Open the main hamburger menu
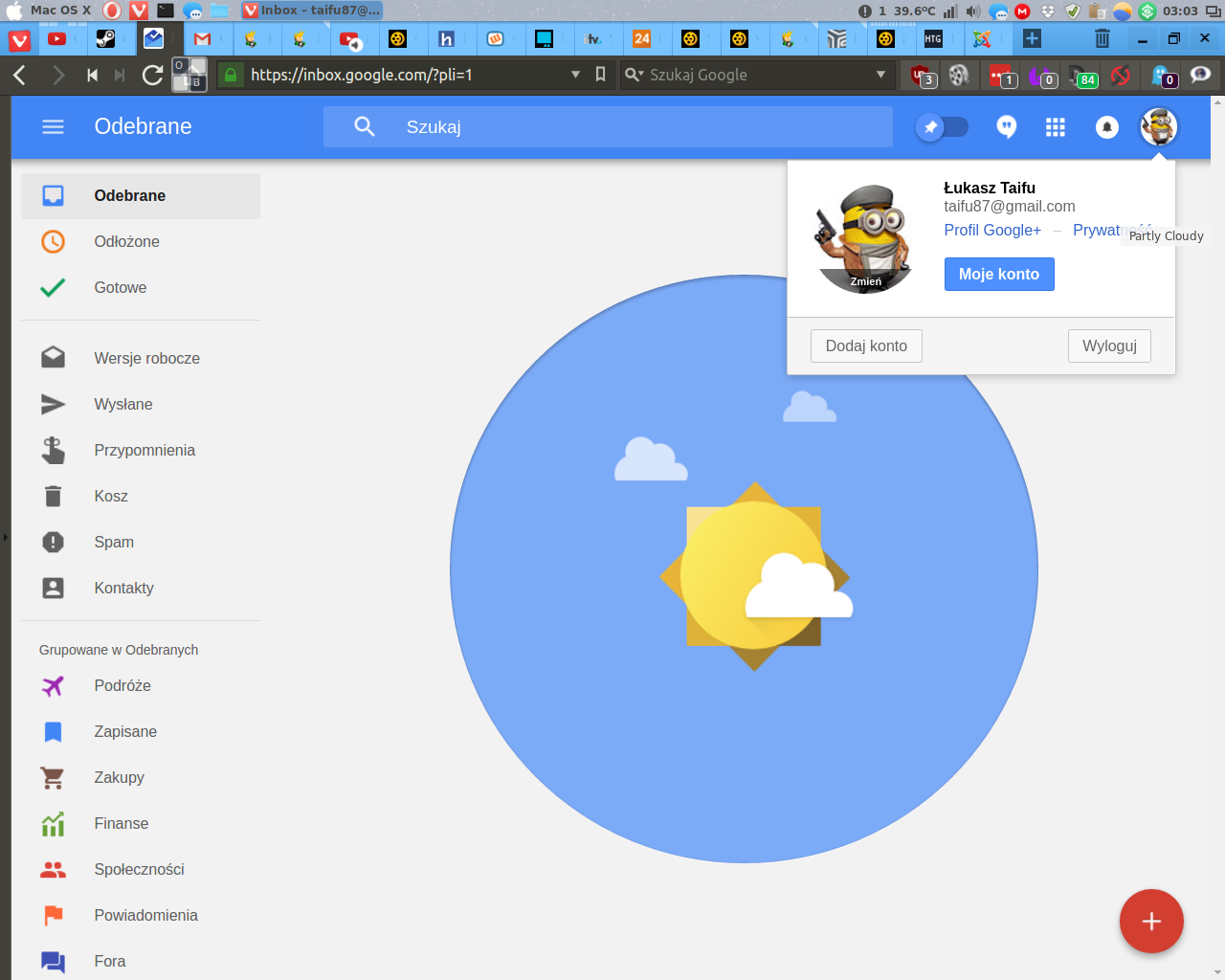Viewport: 1225px width, 980px height. pyautogui.click(x=53, y=126)
